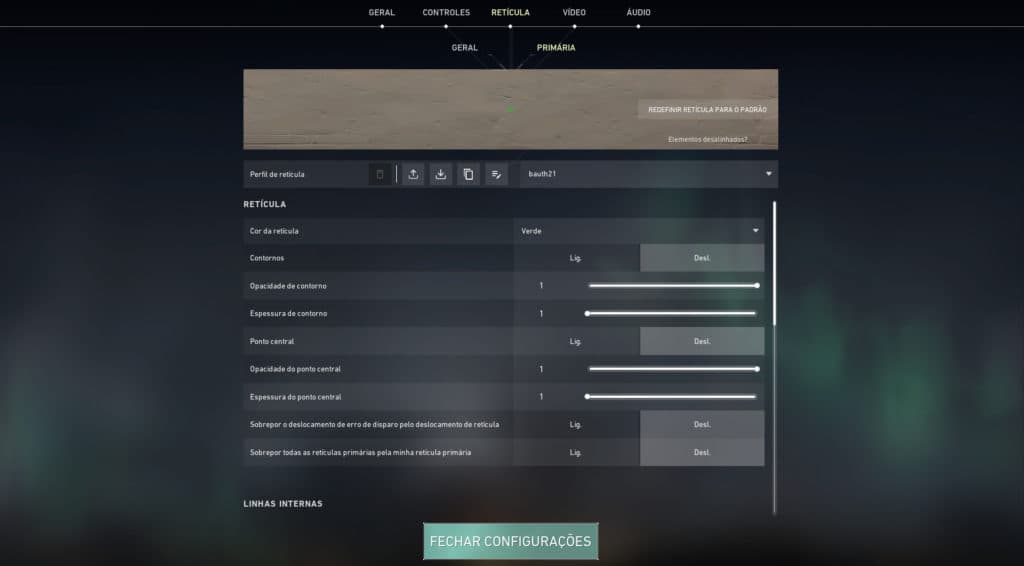
Task: Click the duplicate crosshair profile icon
Action: 468,174
